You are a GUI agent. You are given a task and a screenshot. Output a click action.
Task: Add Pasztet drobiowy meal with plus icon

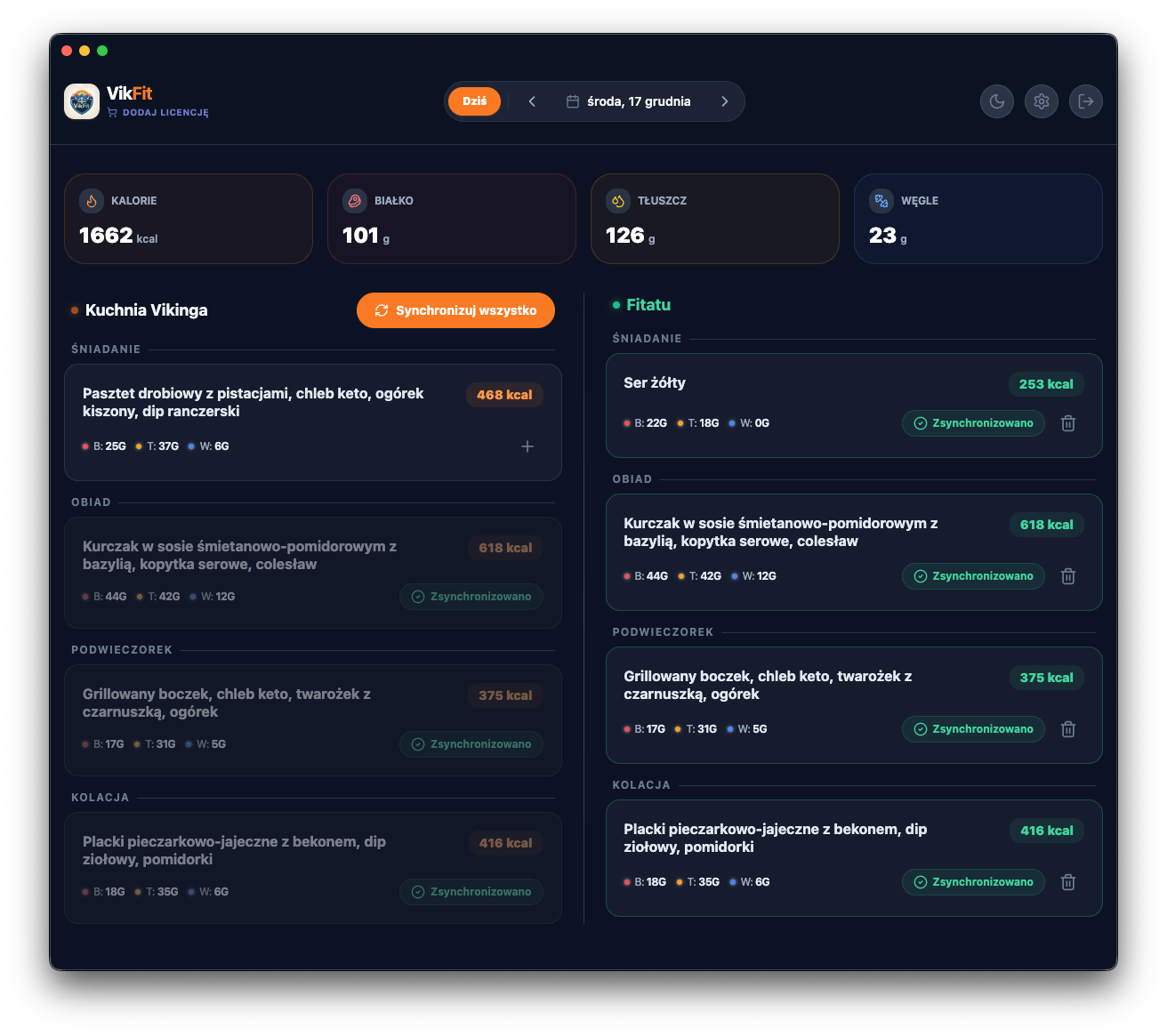[527, 446]
